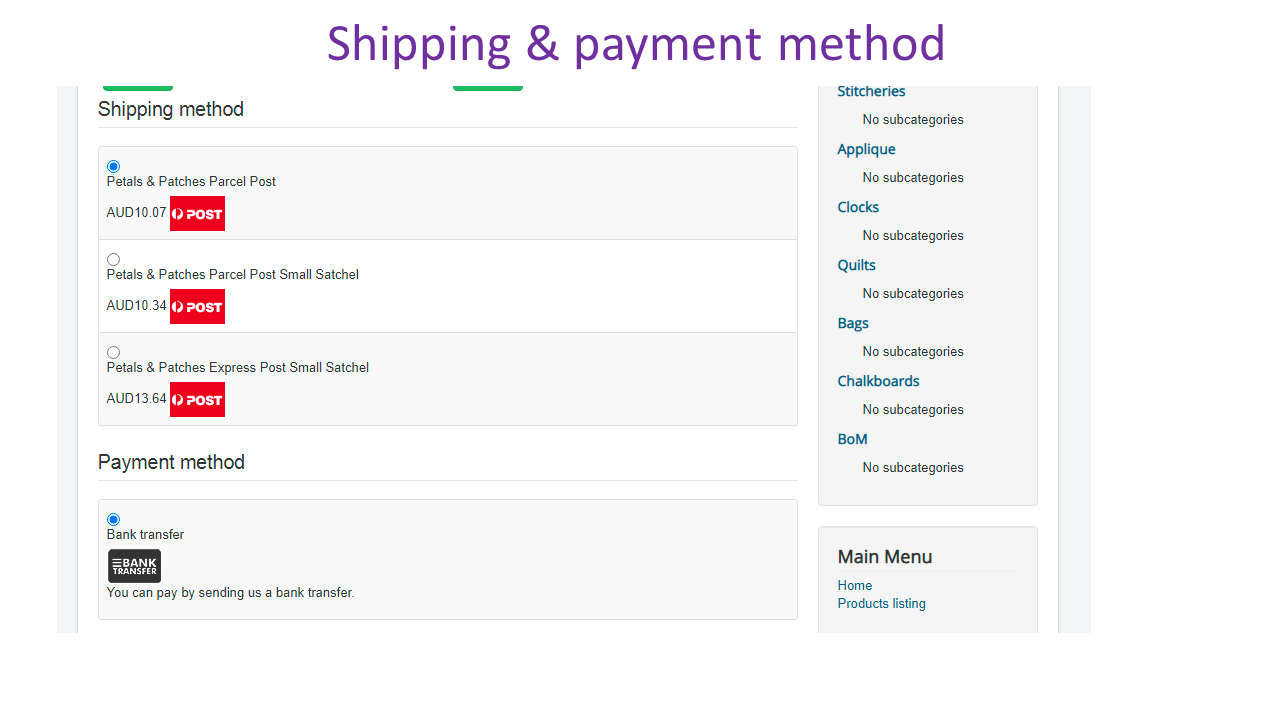1280x720 pixels.
Task: Click the Bank transfer payment label
Action: pos(145,535)
